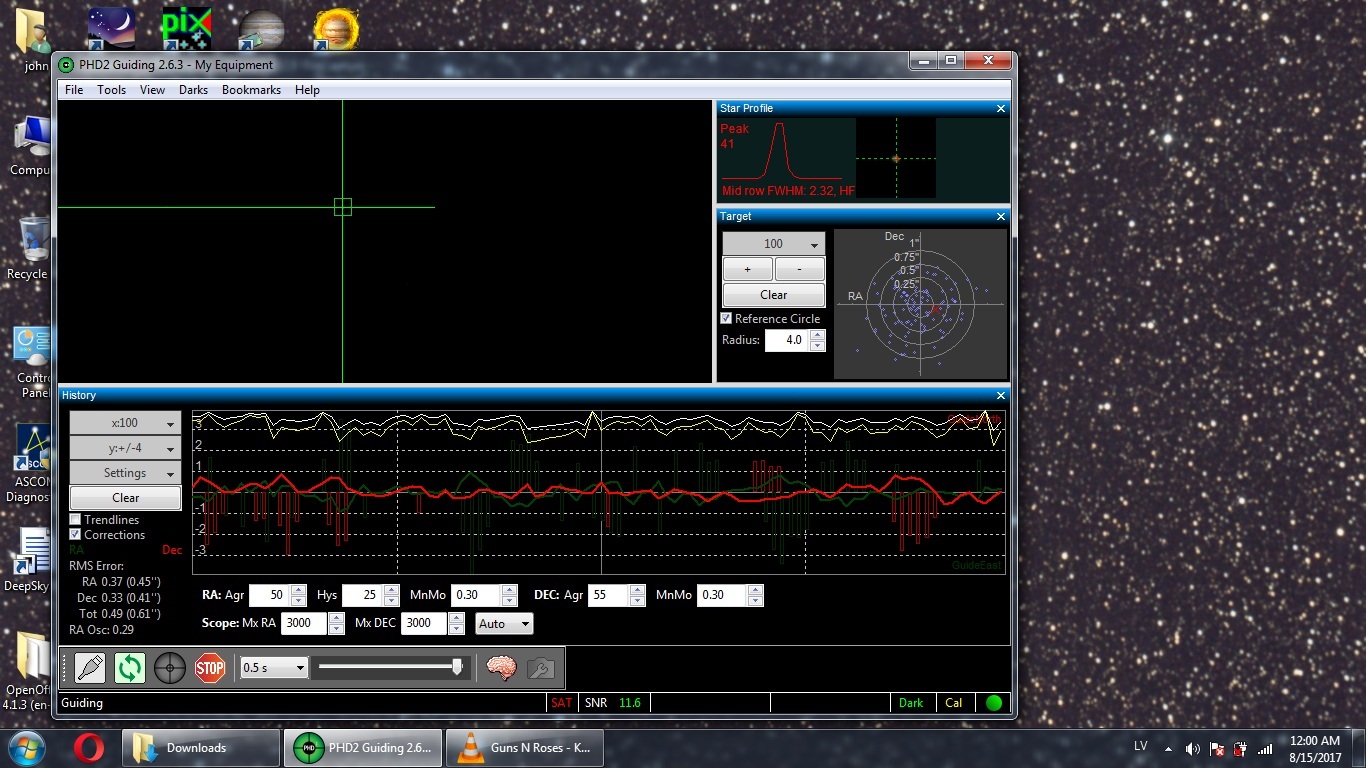This screenshot has height=772, width=1368.
Task: Toggle the Reference Circle checkbox
Action: point(726,318)
